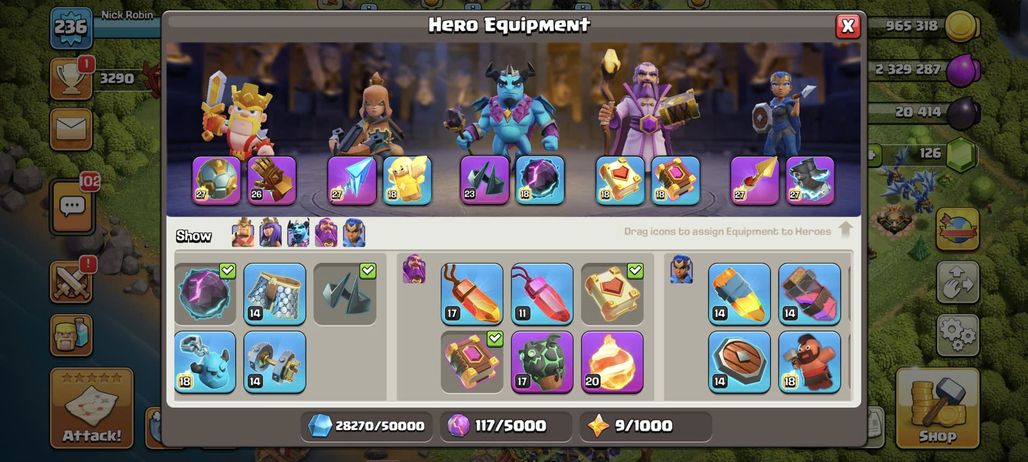Select the Barbarian King's level 26 gauntlet equipment

[271, 180]
